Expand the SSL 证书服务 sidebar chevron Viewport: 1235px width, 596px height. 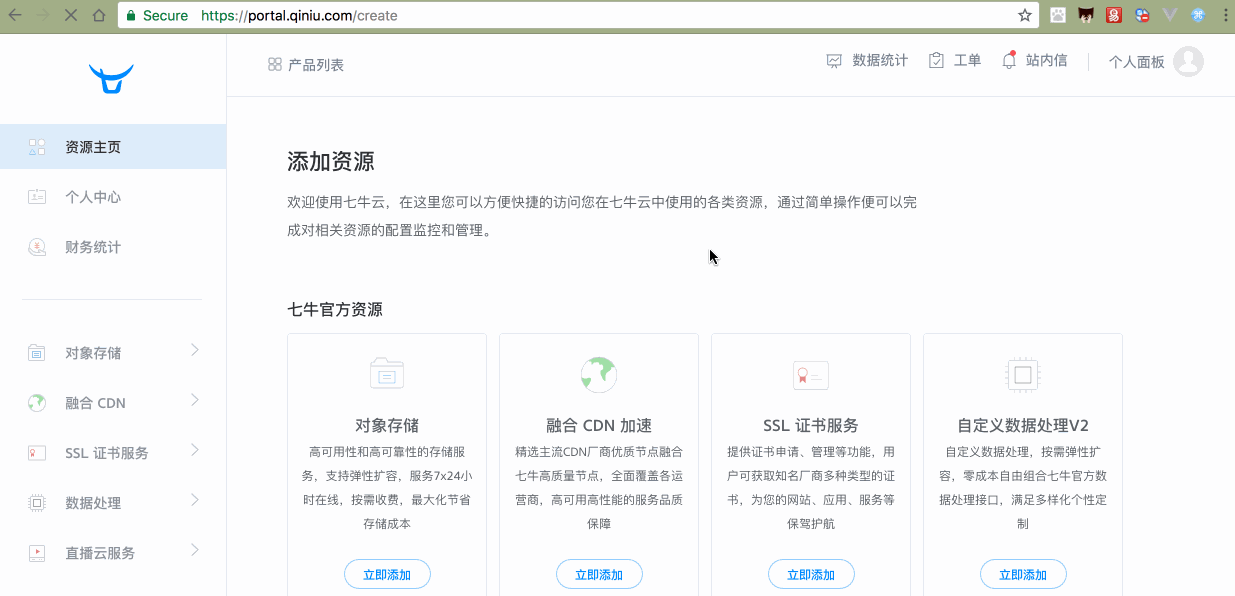click(195, 450)
